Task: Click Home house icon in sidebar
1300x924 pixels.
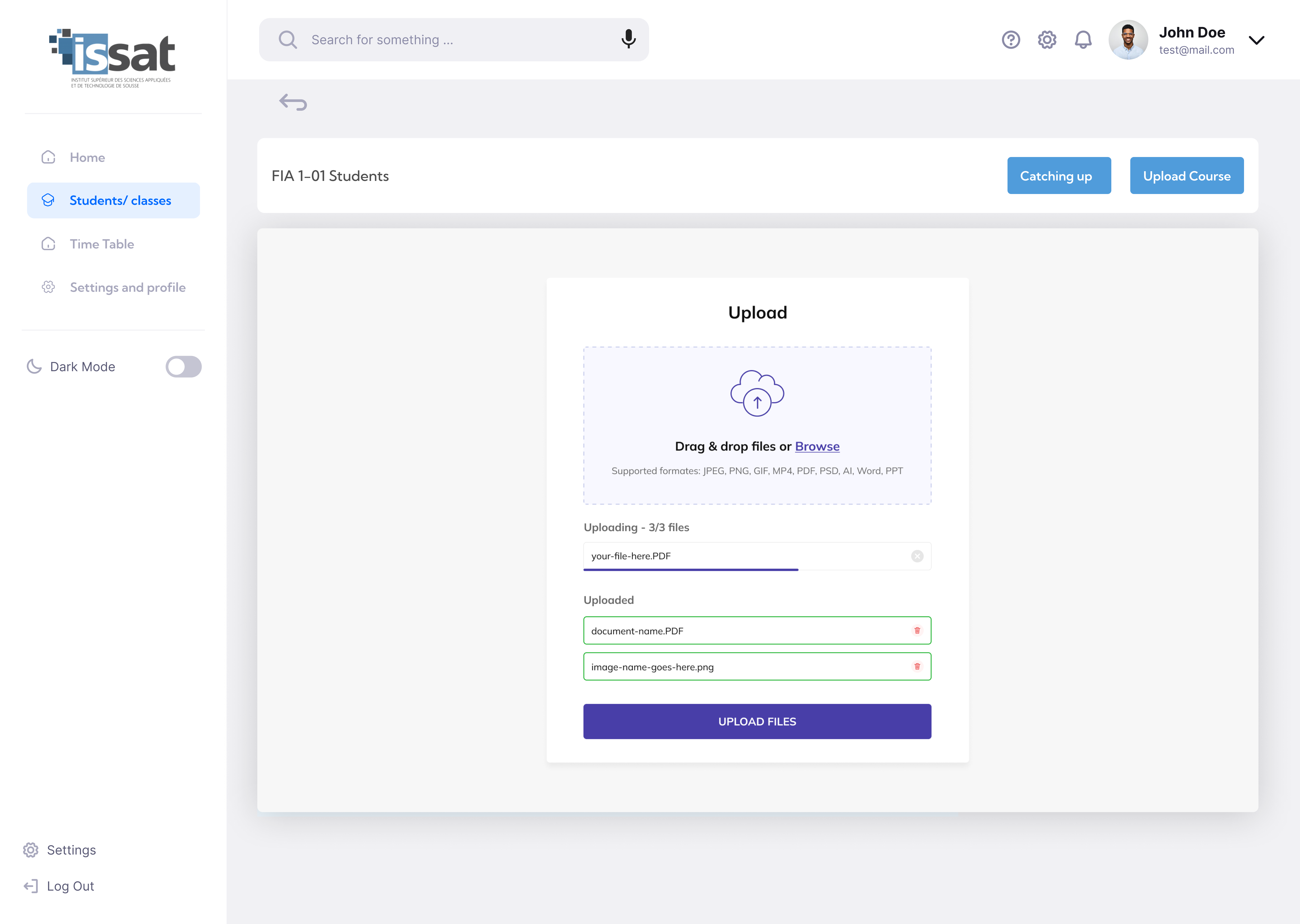Action: [48, 157]
